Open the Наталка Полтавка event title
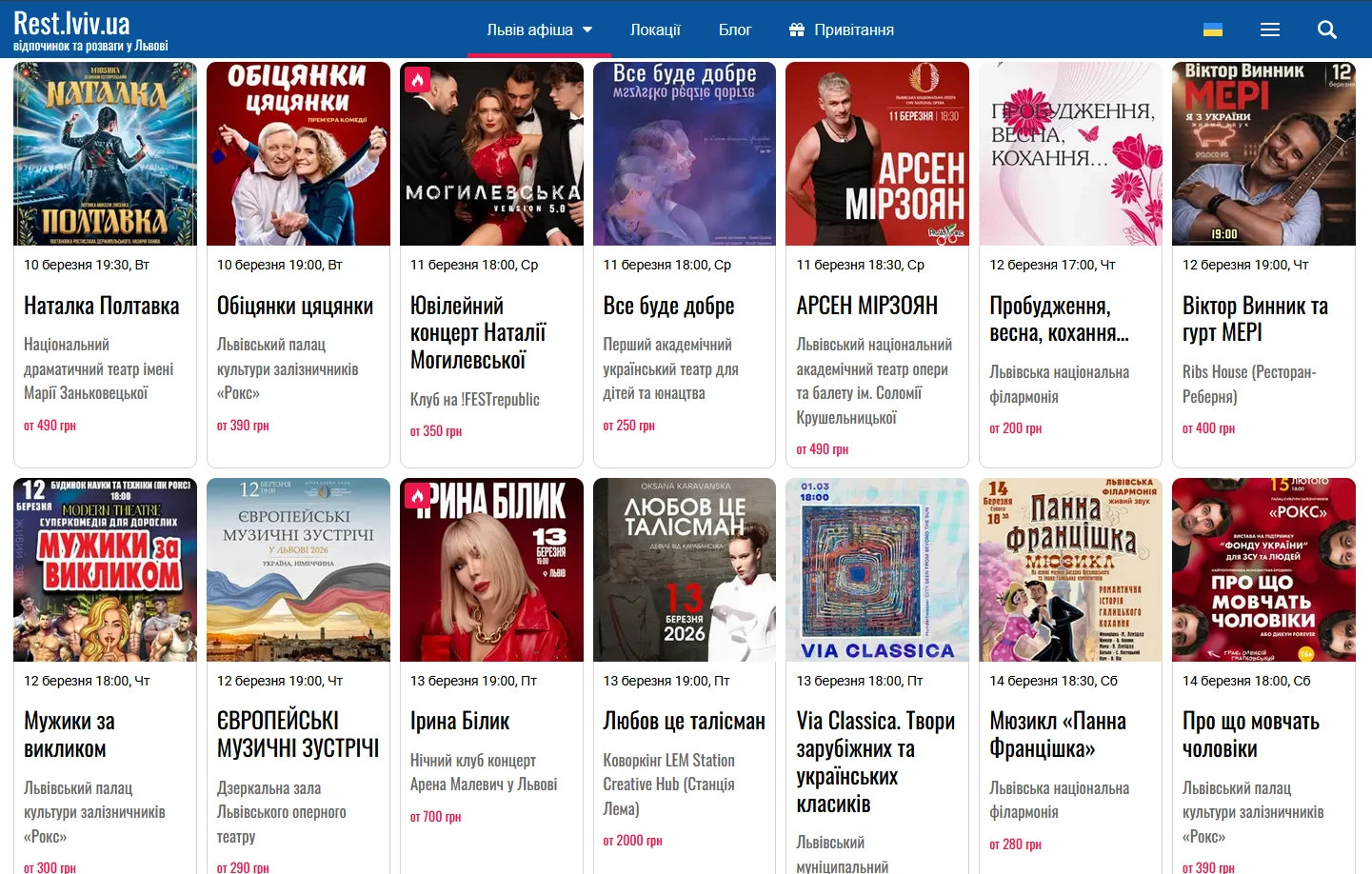1372x874 pixels. click(x=101, y=306)
